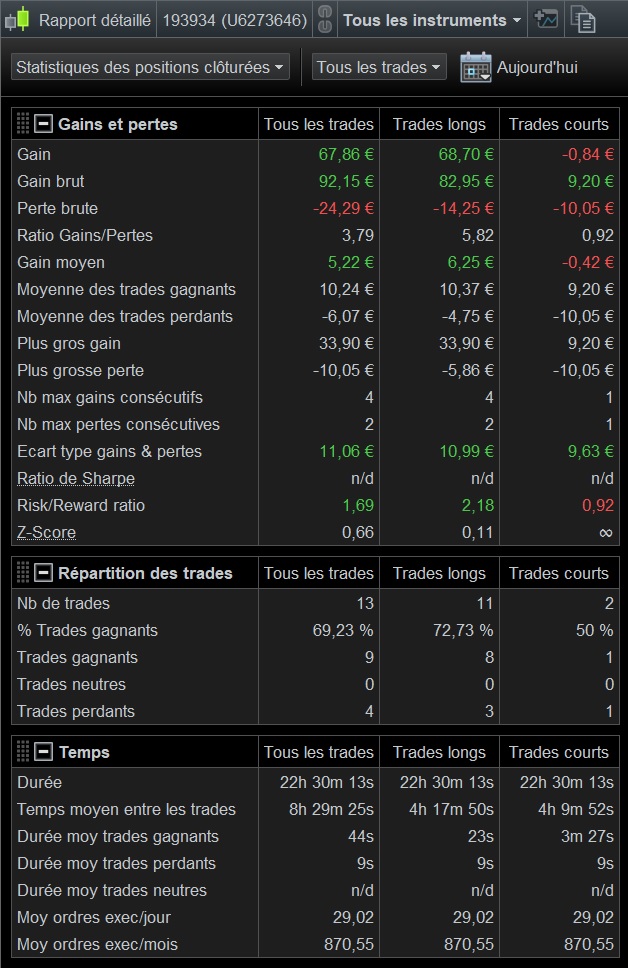Select the Trades perdants row label

(75, 711)
